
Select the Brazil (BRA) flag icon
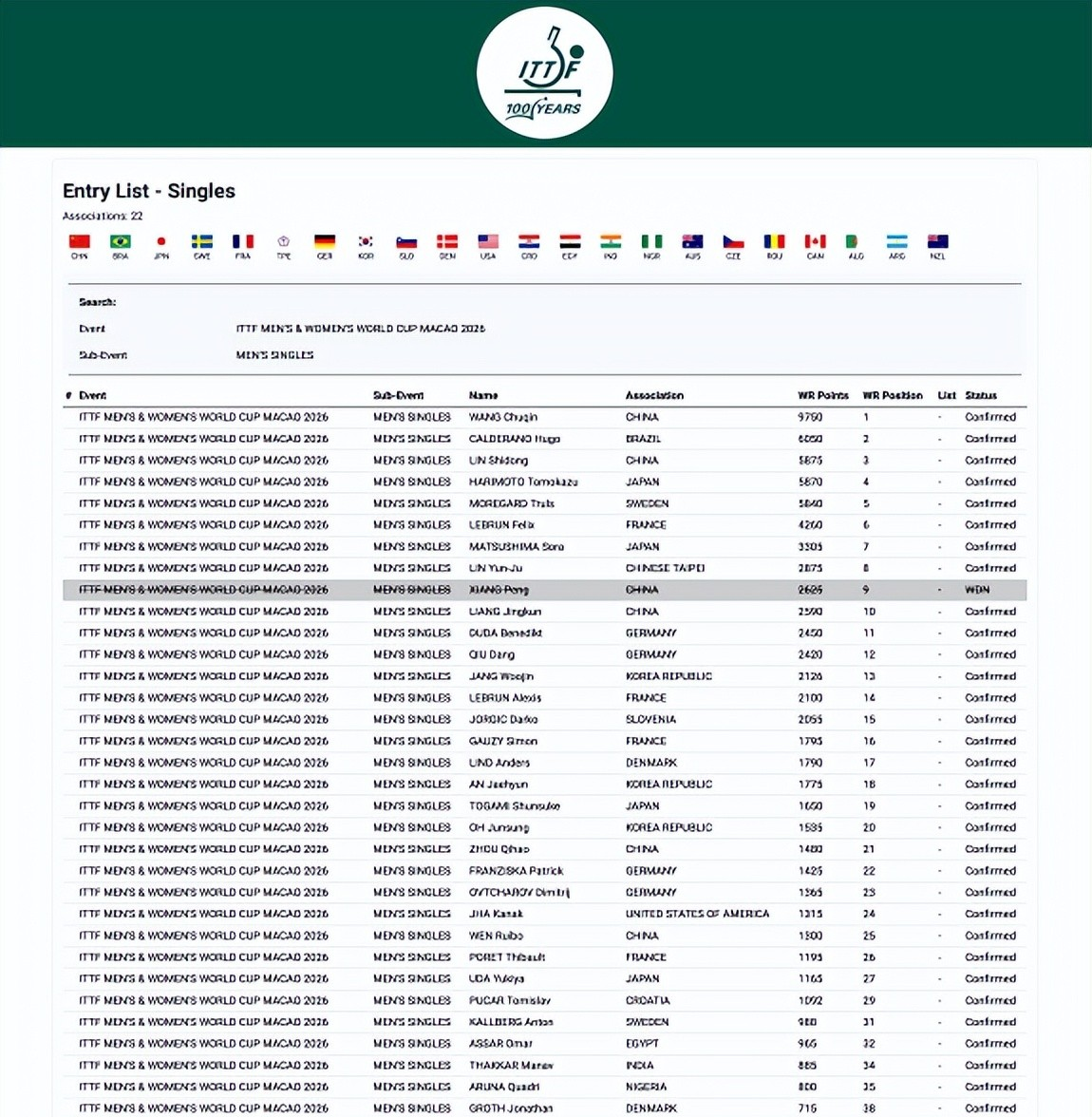coord(121,241)
